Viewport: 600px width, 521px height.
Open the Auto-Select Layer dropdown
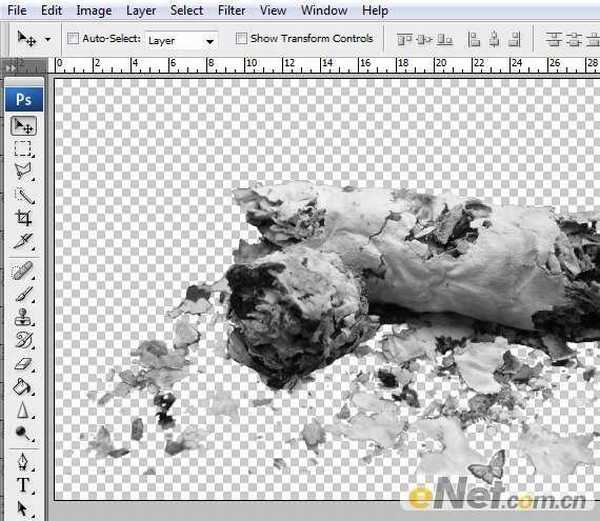pyautogui.click(x=181, y=40)
